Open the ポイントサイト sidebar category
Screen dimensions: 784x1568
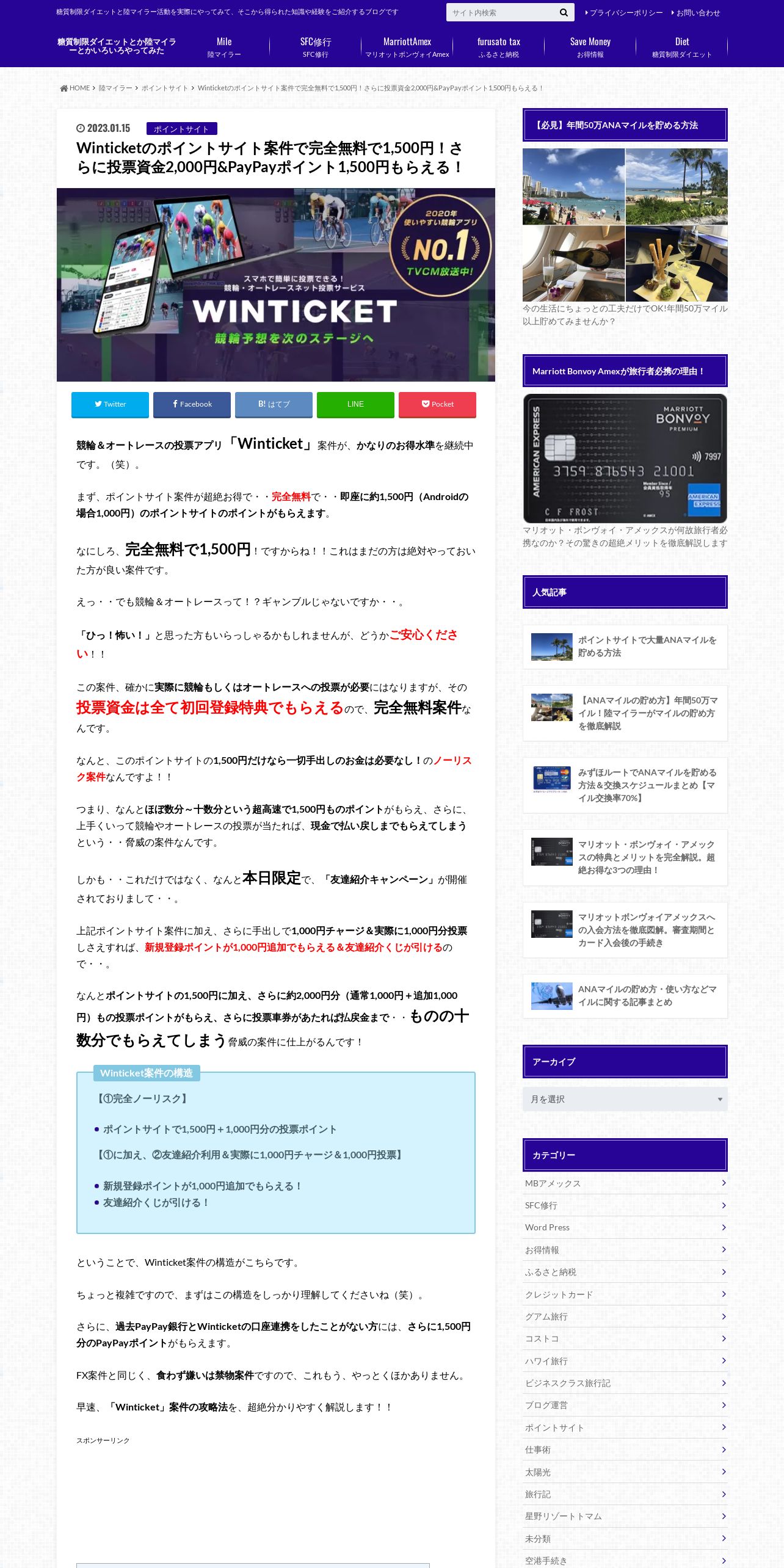coord(625,1428)
